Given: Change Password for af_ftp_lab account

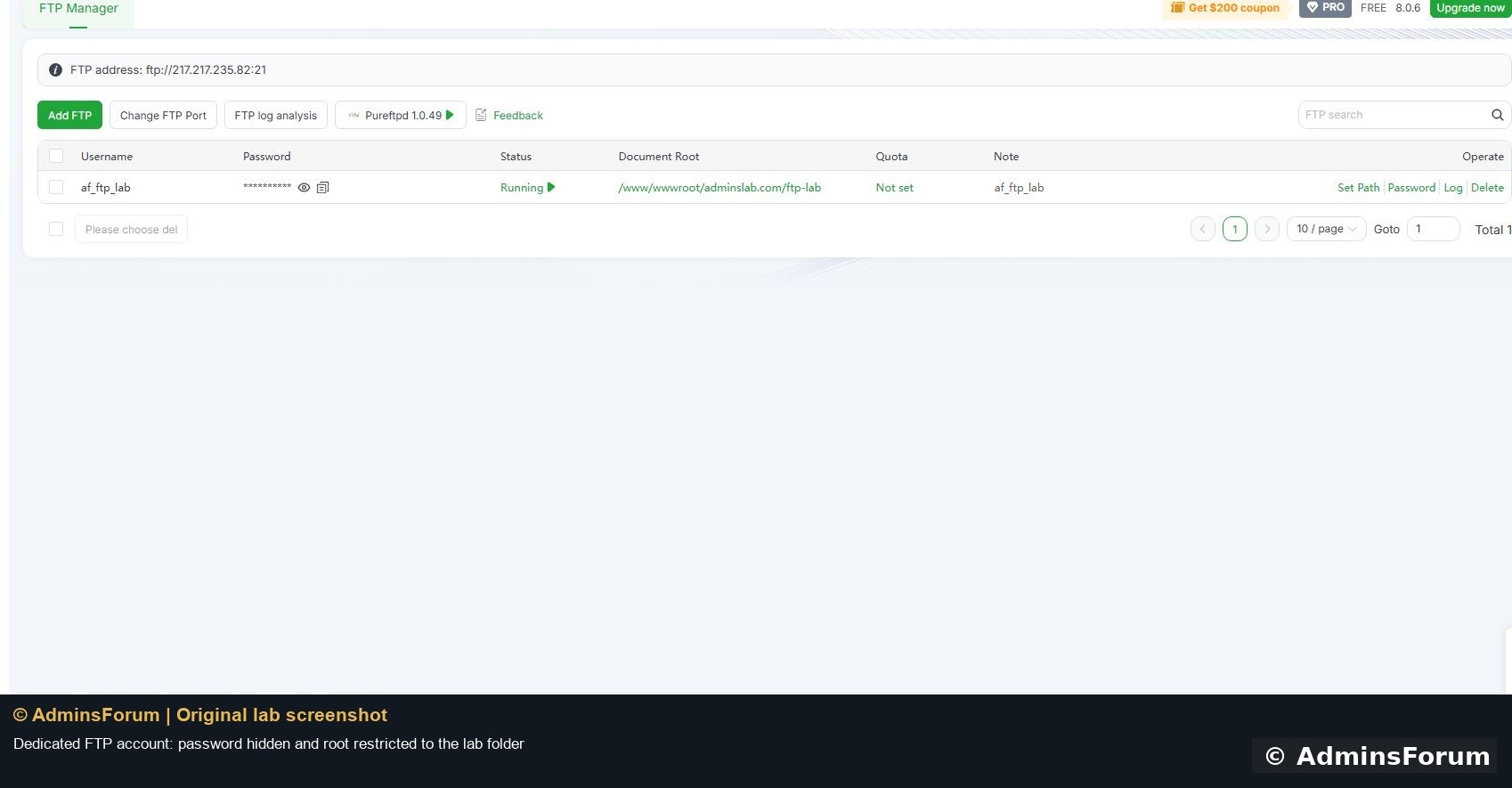Looking at the screenshot, I should click(x=1411, y=188).
